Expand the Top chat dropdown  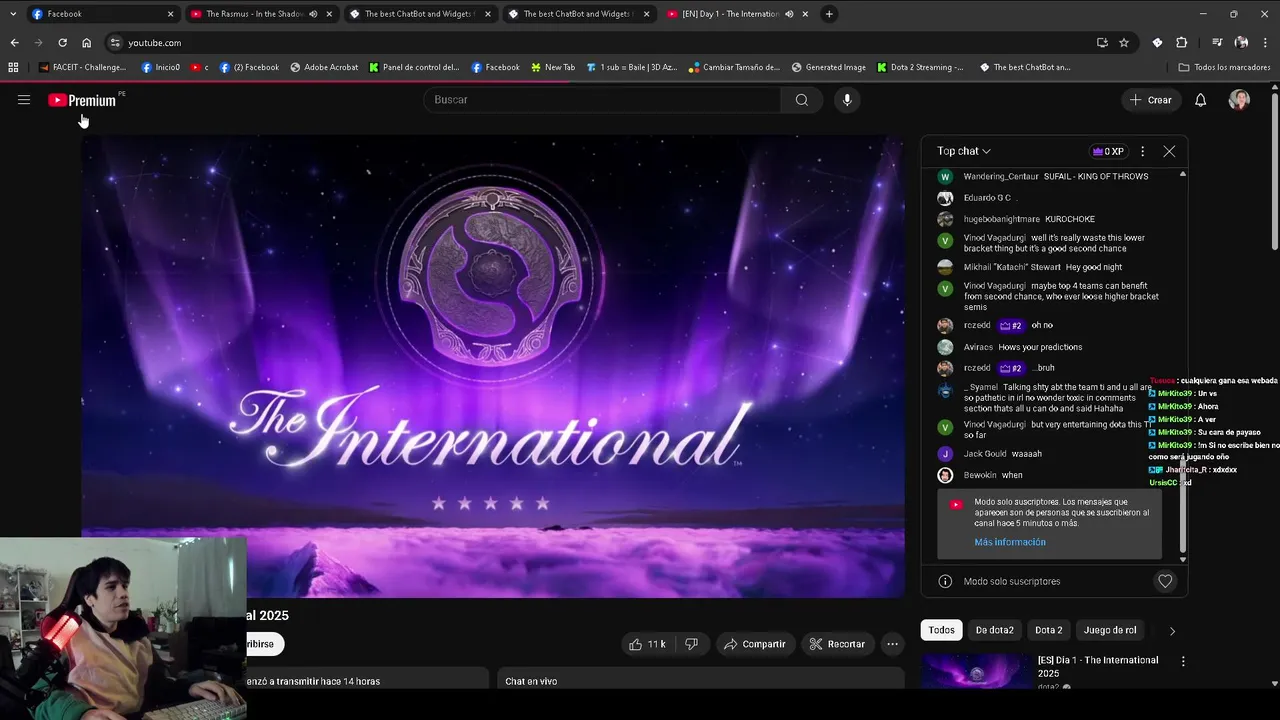tap(964, 151)
